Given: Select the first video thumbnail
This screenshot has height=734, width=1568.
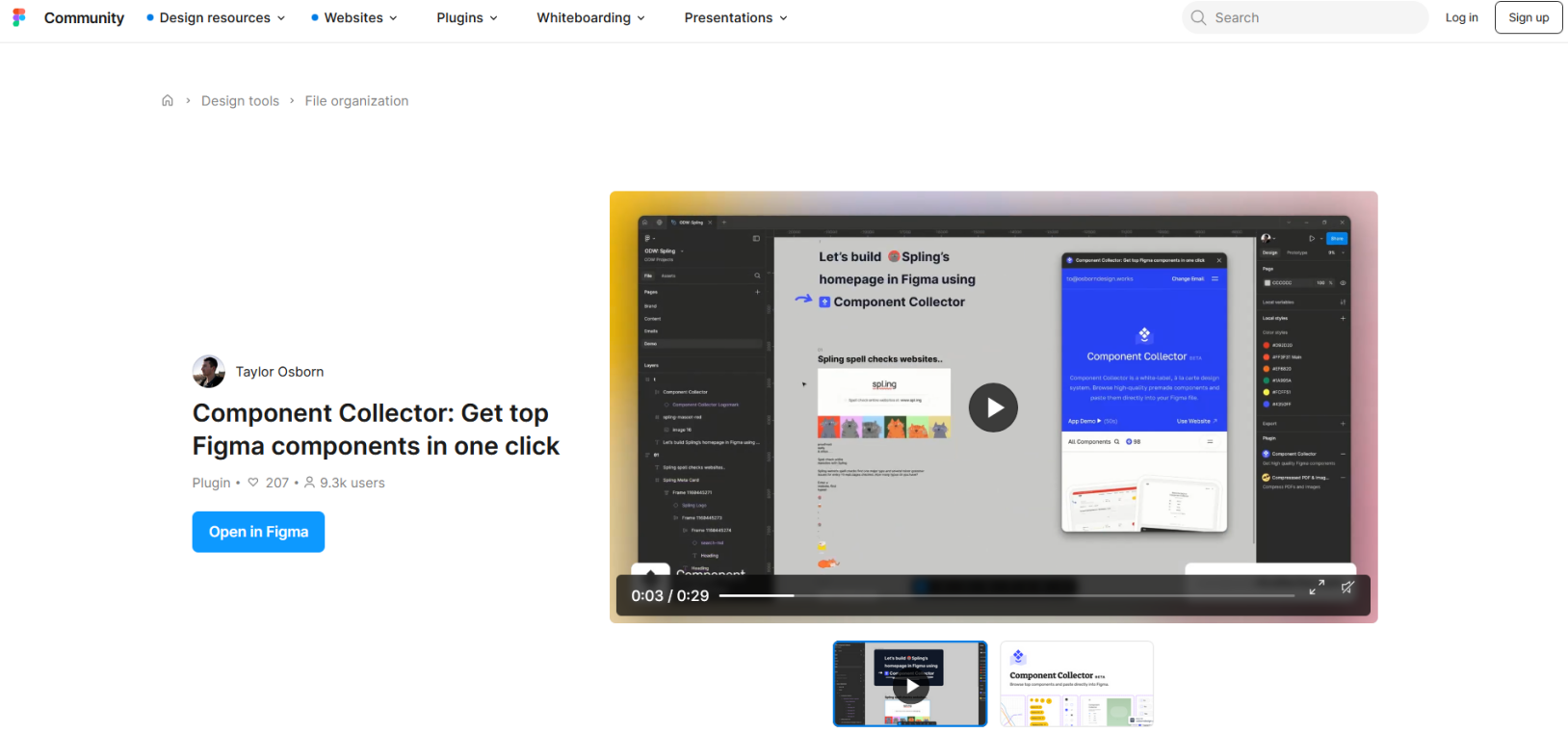Looking at the screenshot, I should (x=910, y=684).
